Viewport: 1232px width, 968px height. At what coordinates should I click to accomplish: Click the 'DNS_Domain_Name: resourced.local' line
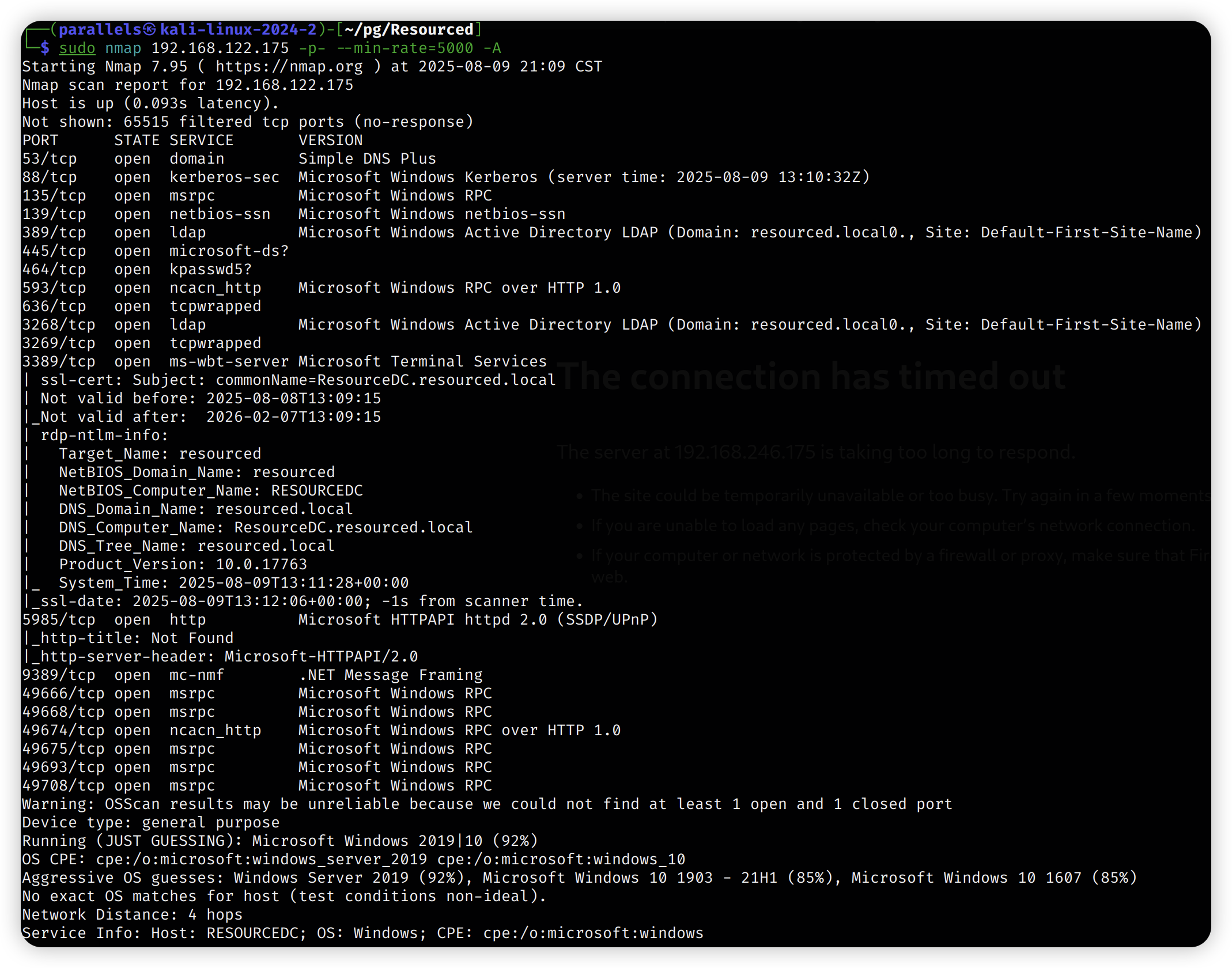(x=206, y=509)
